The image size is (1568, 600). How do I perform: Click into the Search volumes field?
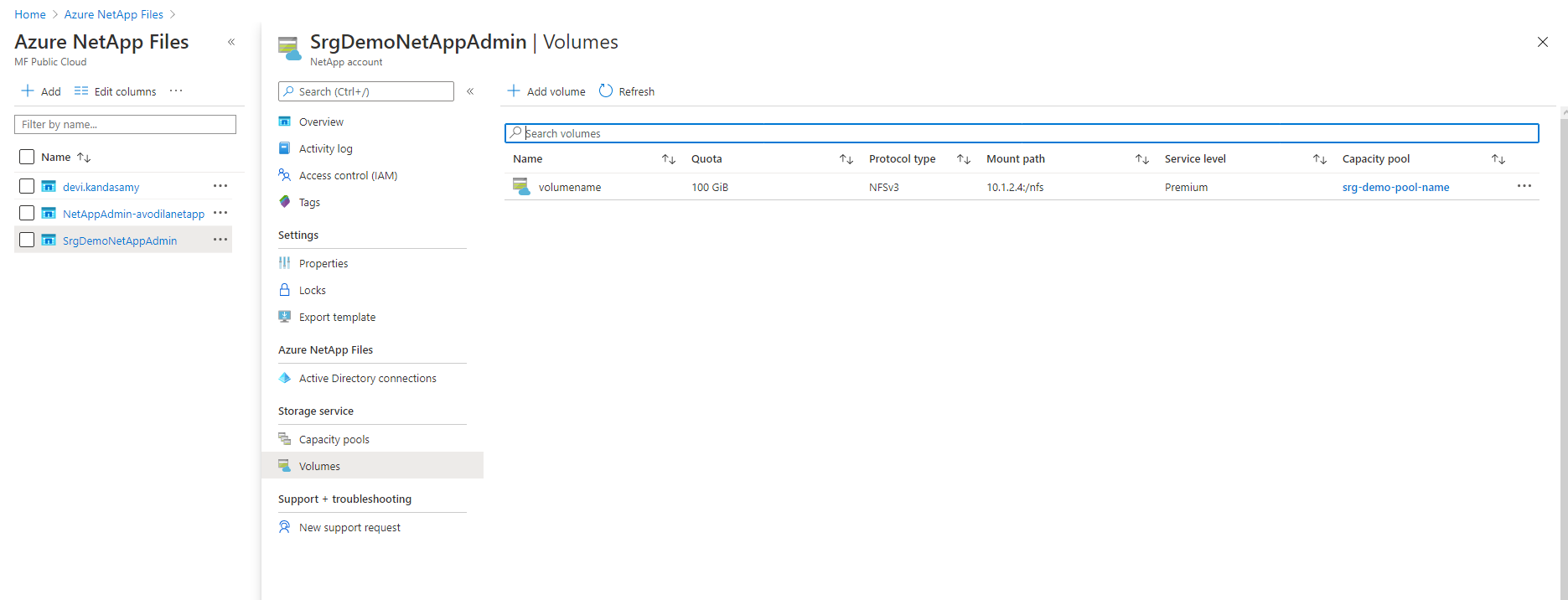coord(1022,133)
